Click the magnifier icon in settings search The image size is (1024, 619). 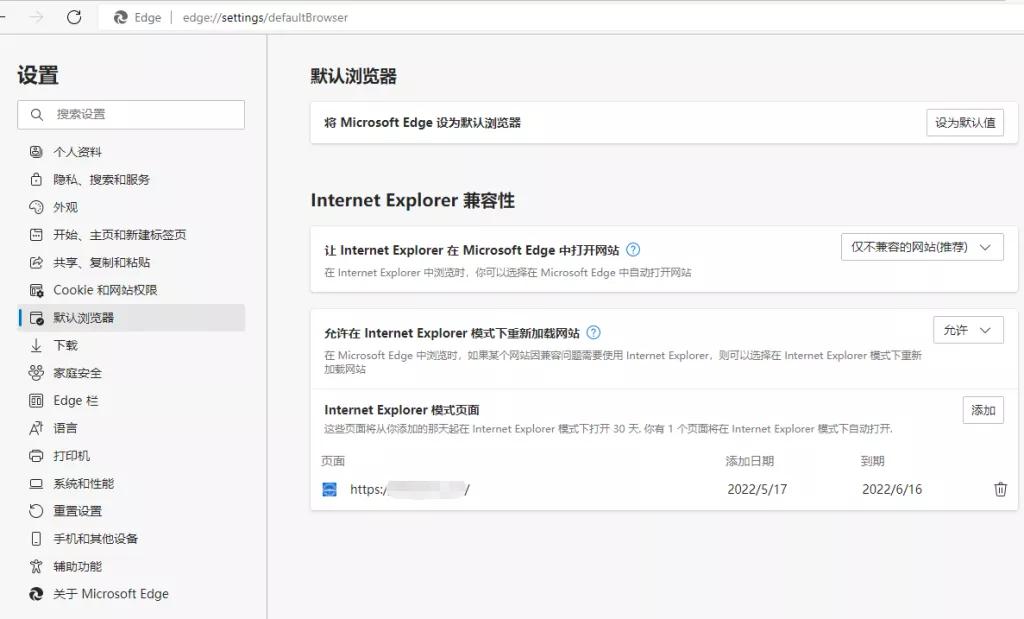pyautogui.click(x=37, y=114)
